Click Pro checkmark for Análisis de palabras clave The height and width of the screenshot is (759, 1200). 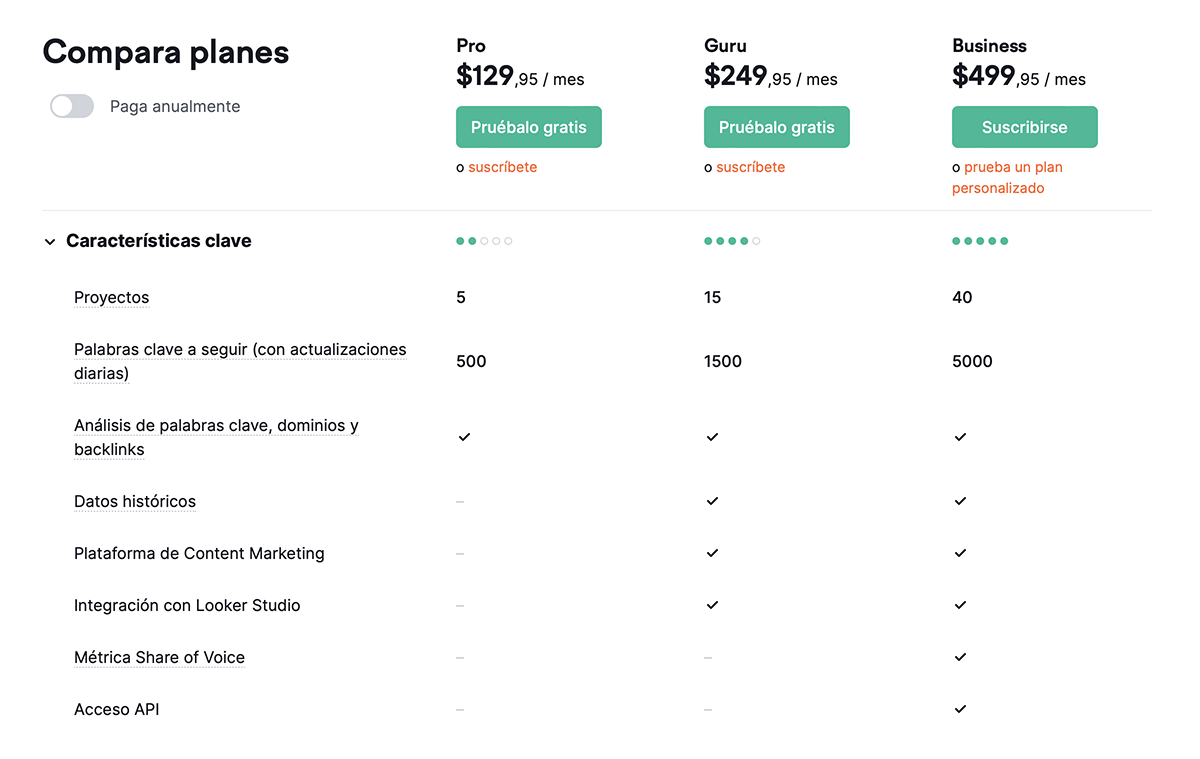[x=464, y=437]
